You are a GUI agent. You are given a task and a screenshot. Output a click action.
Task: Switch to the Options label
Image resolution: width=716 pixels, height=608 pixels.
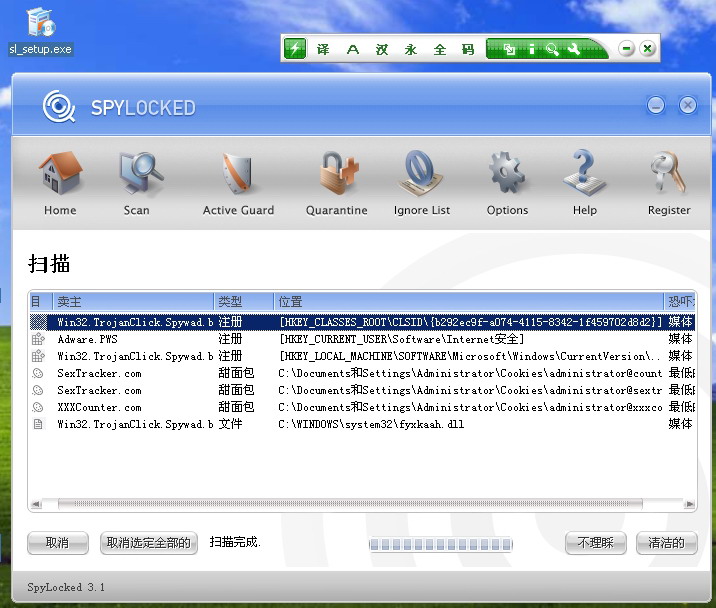click(507, 210)
